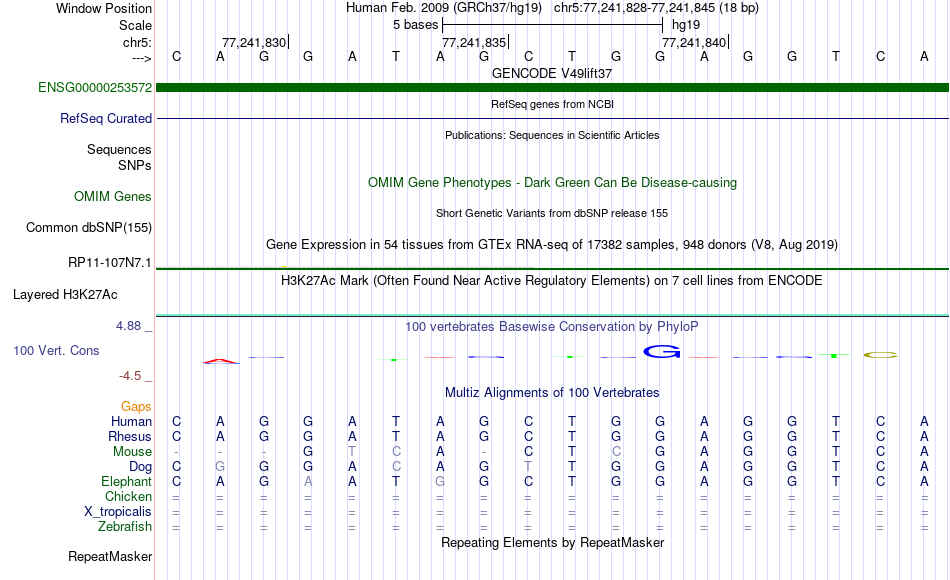Click the Scale label
Viewport: 950px width, 580px height.
tap(136, 25)
